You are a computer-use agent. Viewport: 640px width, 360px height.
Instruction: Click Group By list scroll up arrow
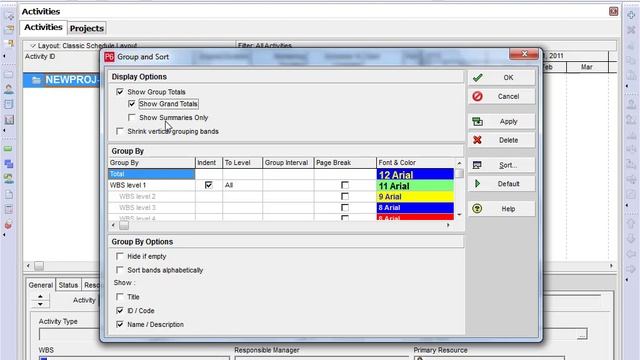click(x=459, y=163)
